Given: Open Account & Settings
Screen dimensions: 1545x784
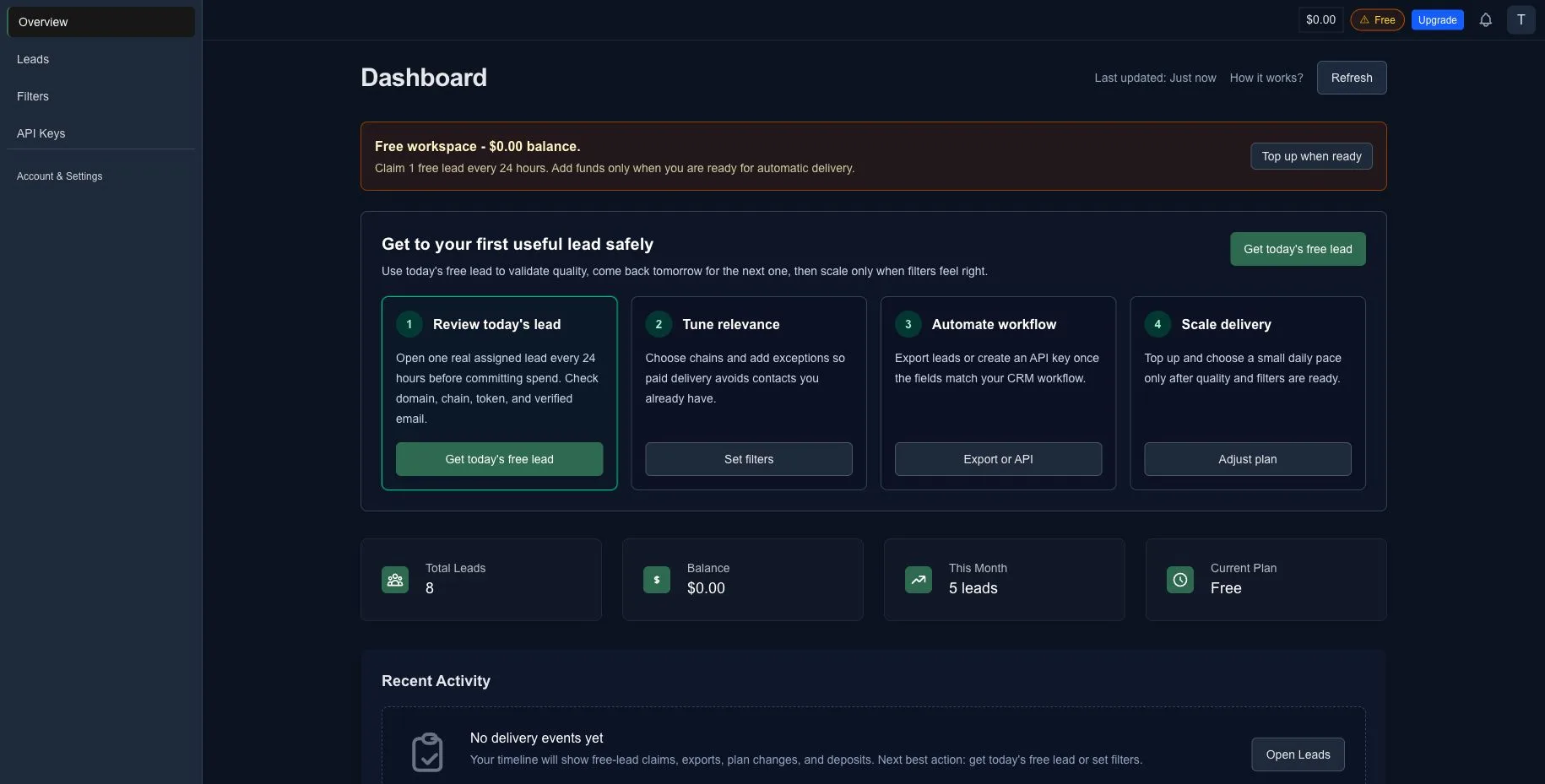Looking at the screenshot, I should pyautogui.click(x=101, y=176).
